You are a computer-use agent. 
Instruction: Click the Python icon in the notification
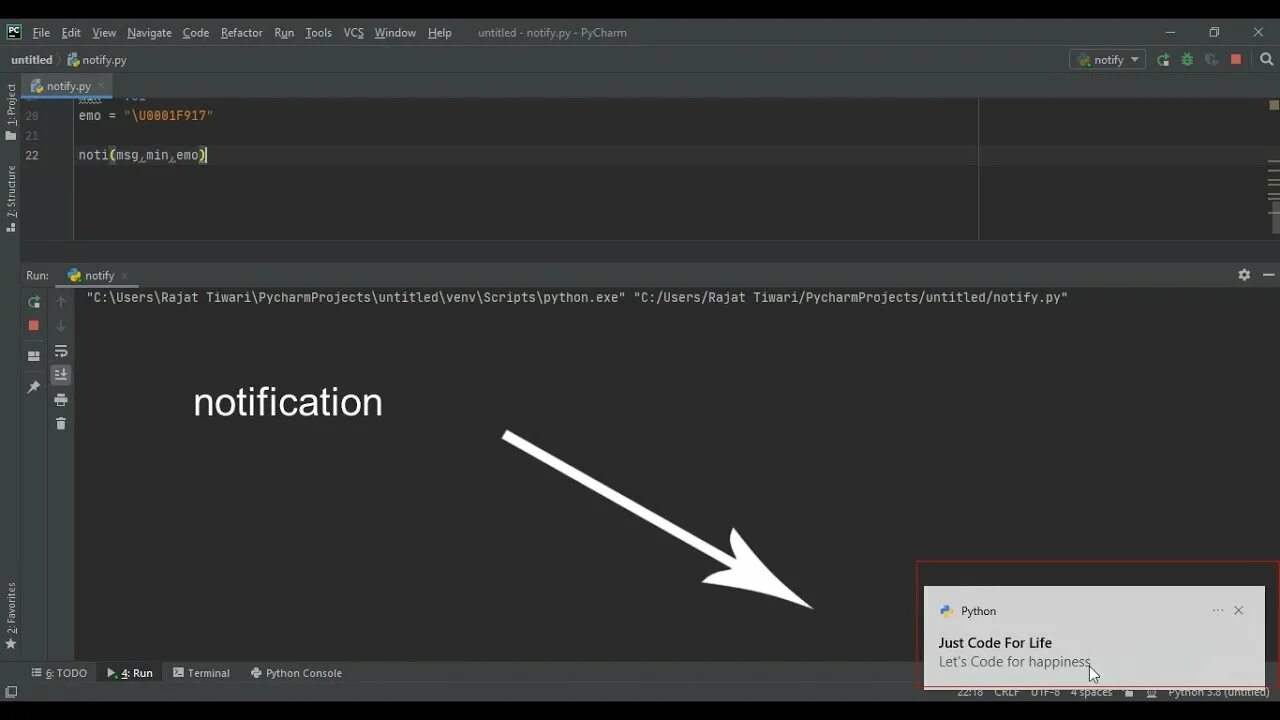[947, 611]
